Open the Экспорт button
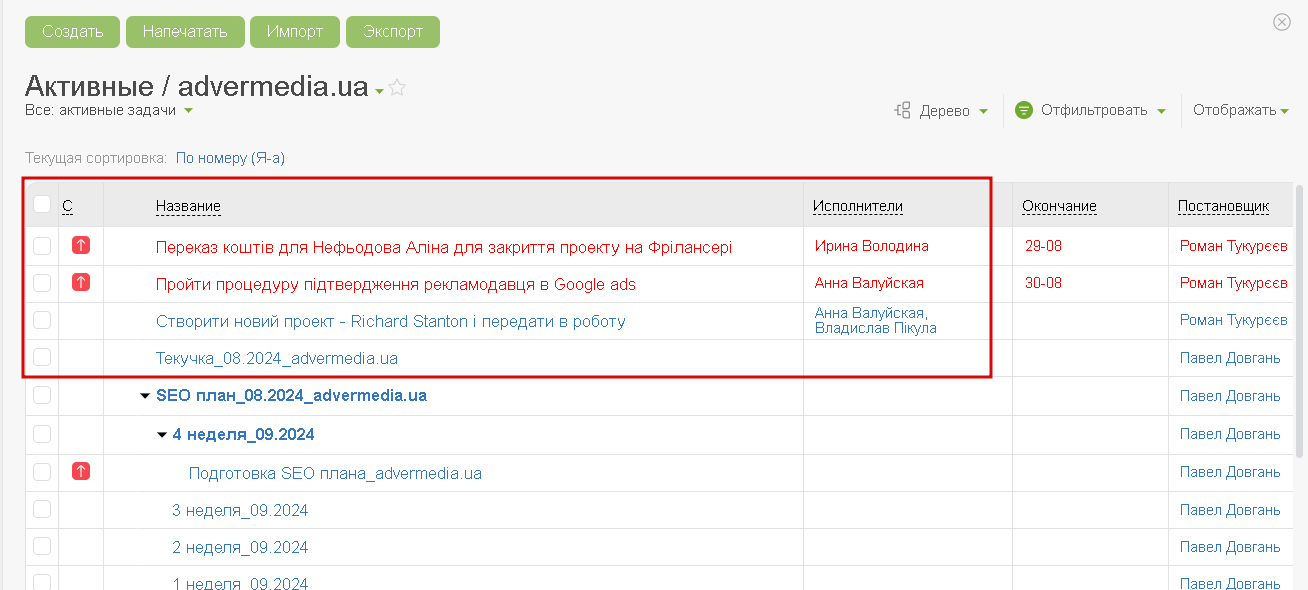This screenshot has height=590, width=1308. tap(393, 31)
